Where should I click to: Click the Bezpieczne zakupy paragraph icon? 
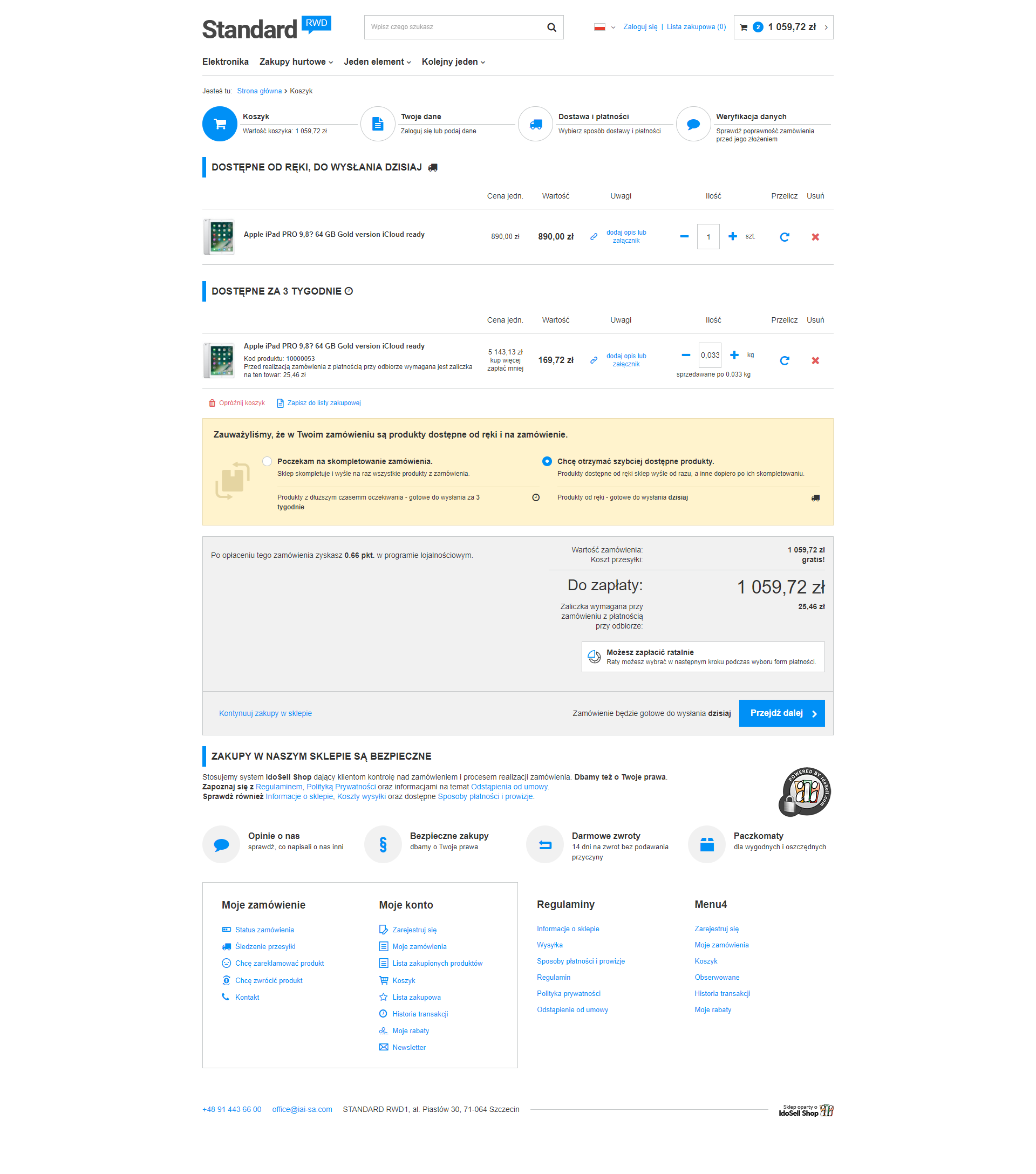[x=383, y=844]
